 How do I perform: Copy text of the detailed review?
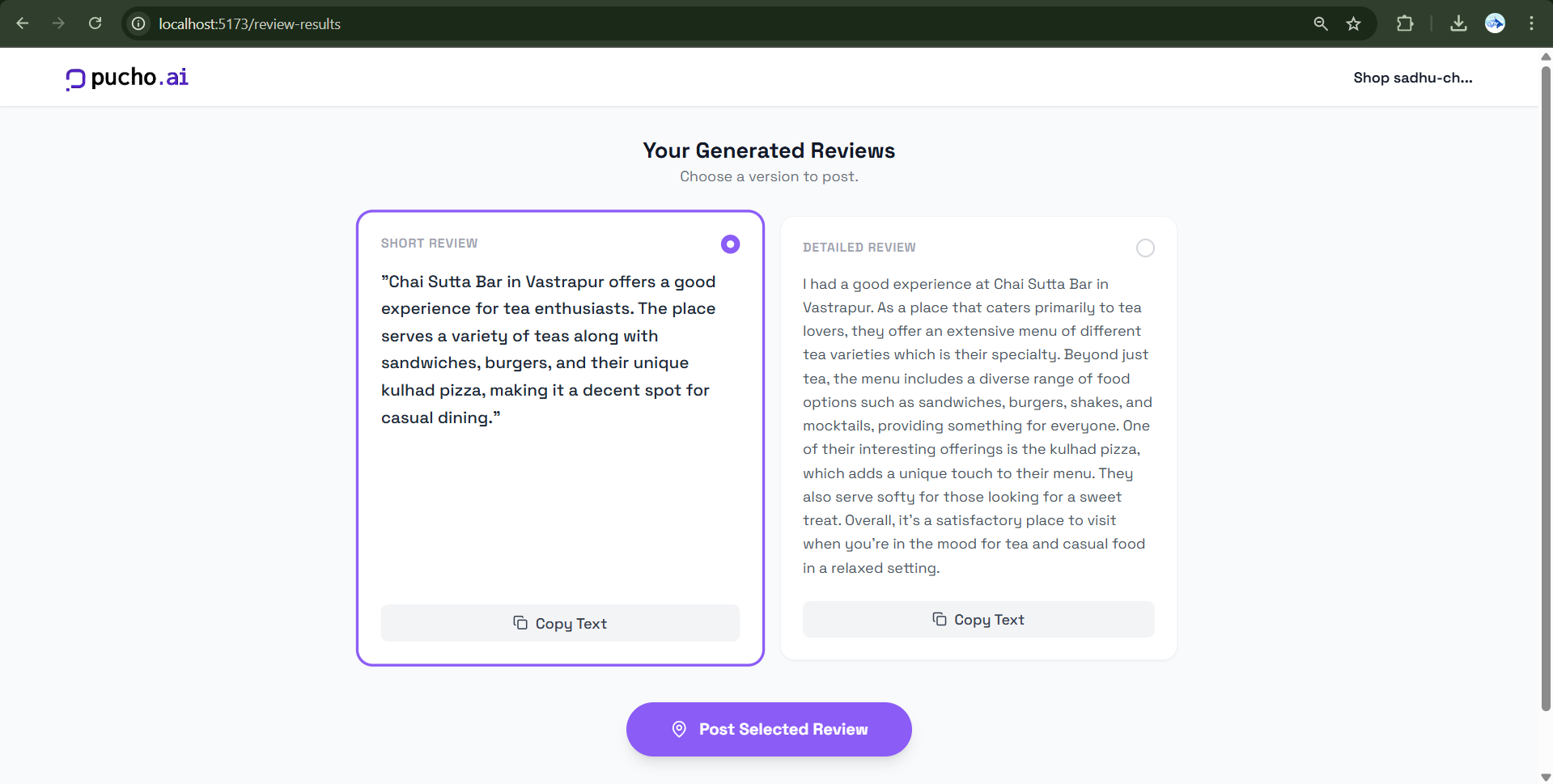pyautogui.click(x=978, y=619)
